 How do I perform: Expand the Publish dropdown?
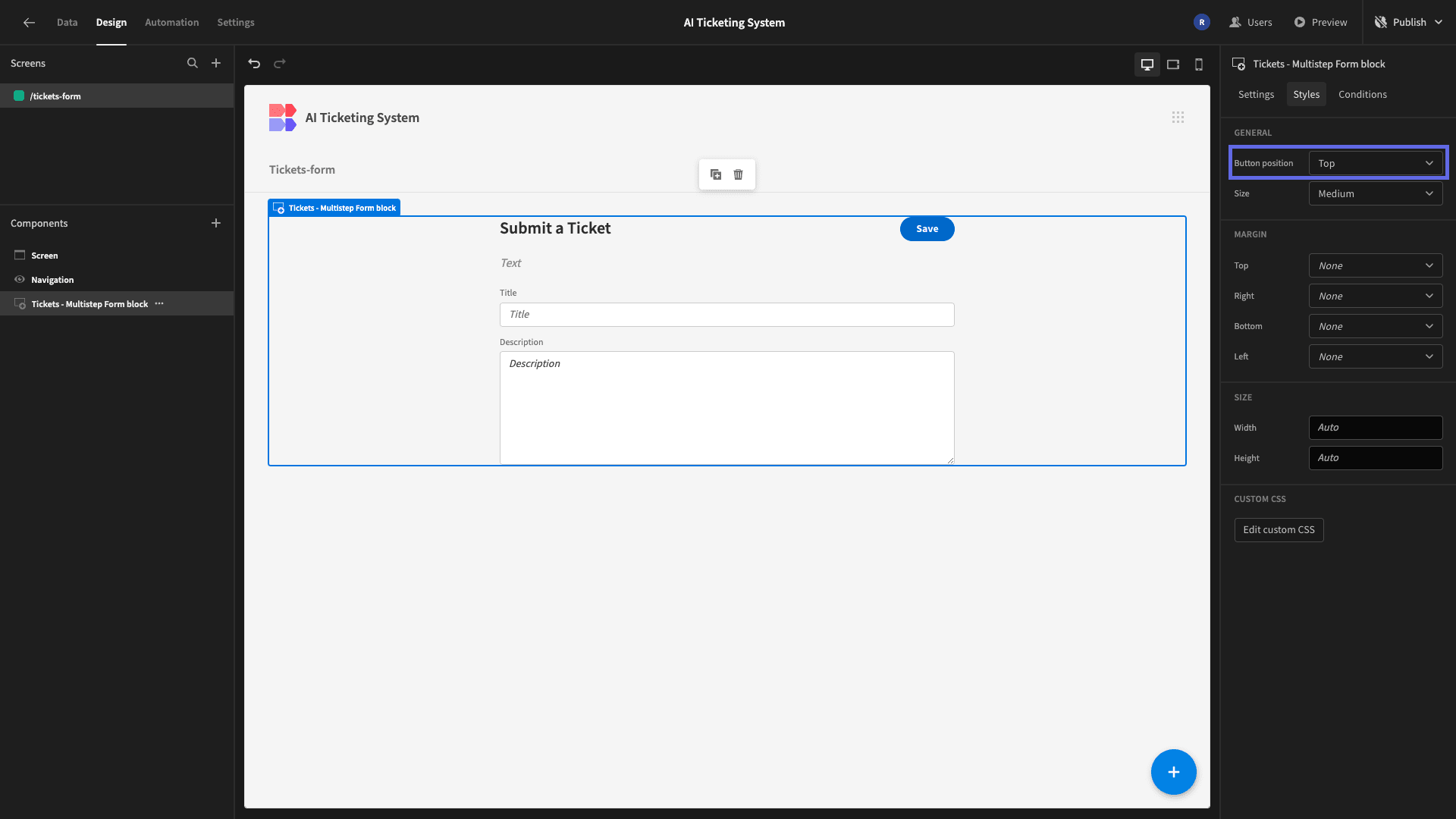coord(1409,22)
